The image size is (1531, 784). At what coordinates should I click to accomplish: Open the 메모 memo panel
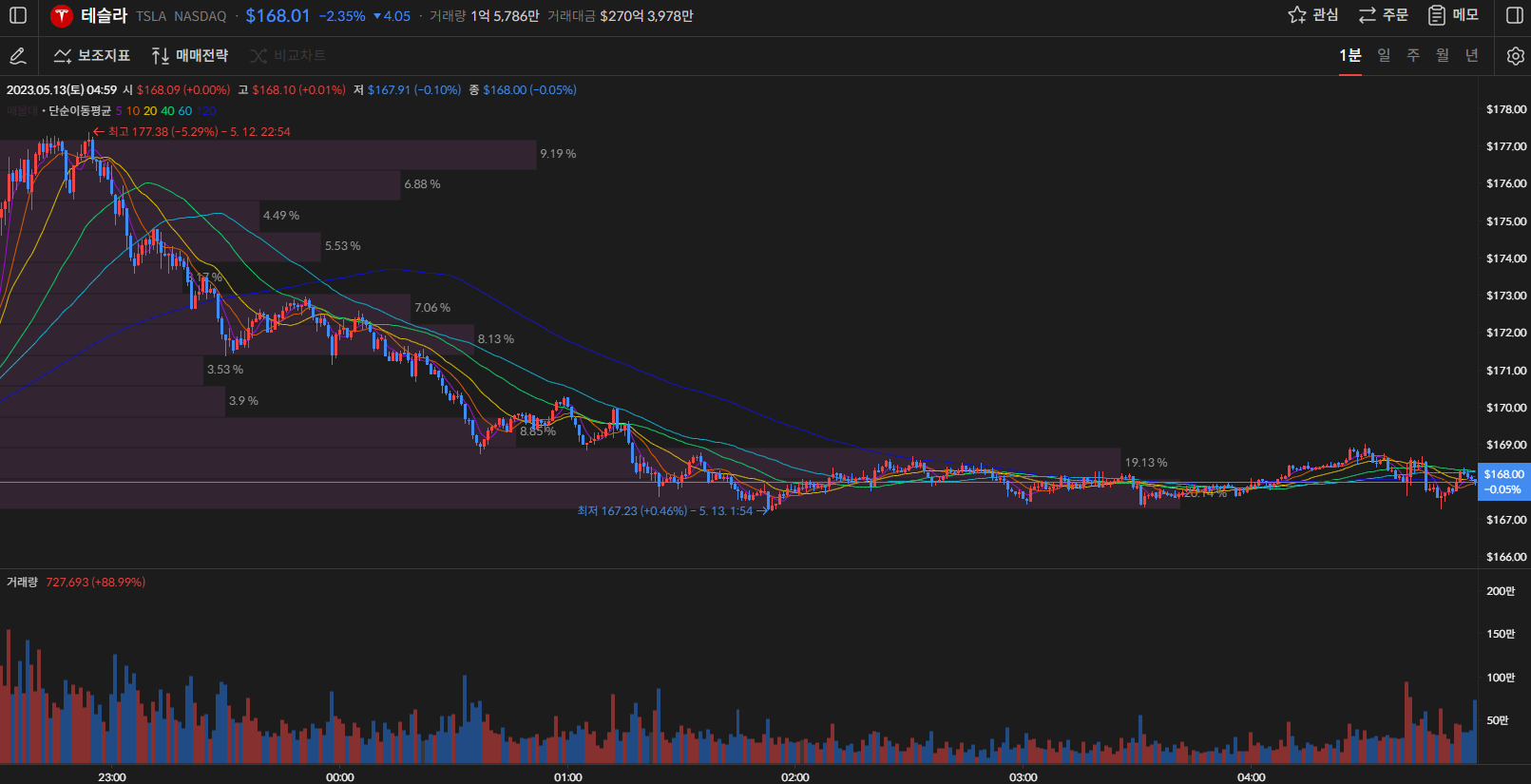pyautogui.click(x=1453, y=15)
